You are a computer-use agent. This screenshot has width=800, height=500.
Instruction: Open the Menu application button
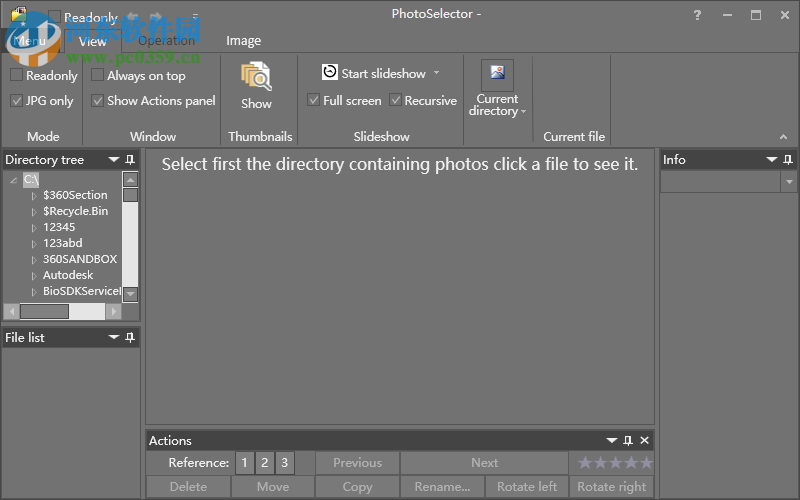tap(31, 41)
